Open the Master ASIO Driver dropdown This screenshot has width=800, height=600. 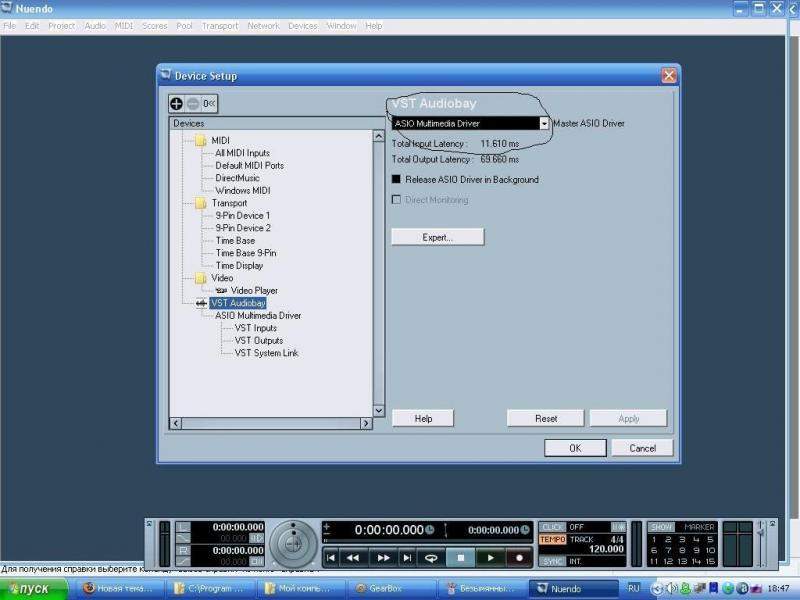(545, 124)
